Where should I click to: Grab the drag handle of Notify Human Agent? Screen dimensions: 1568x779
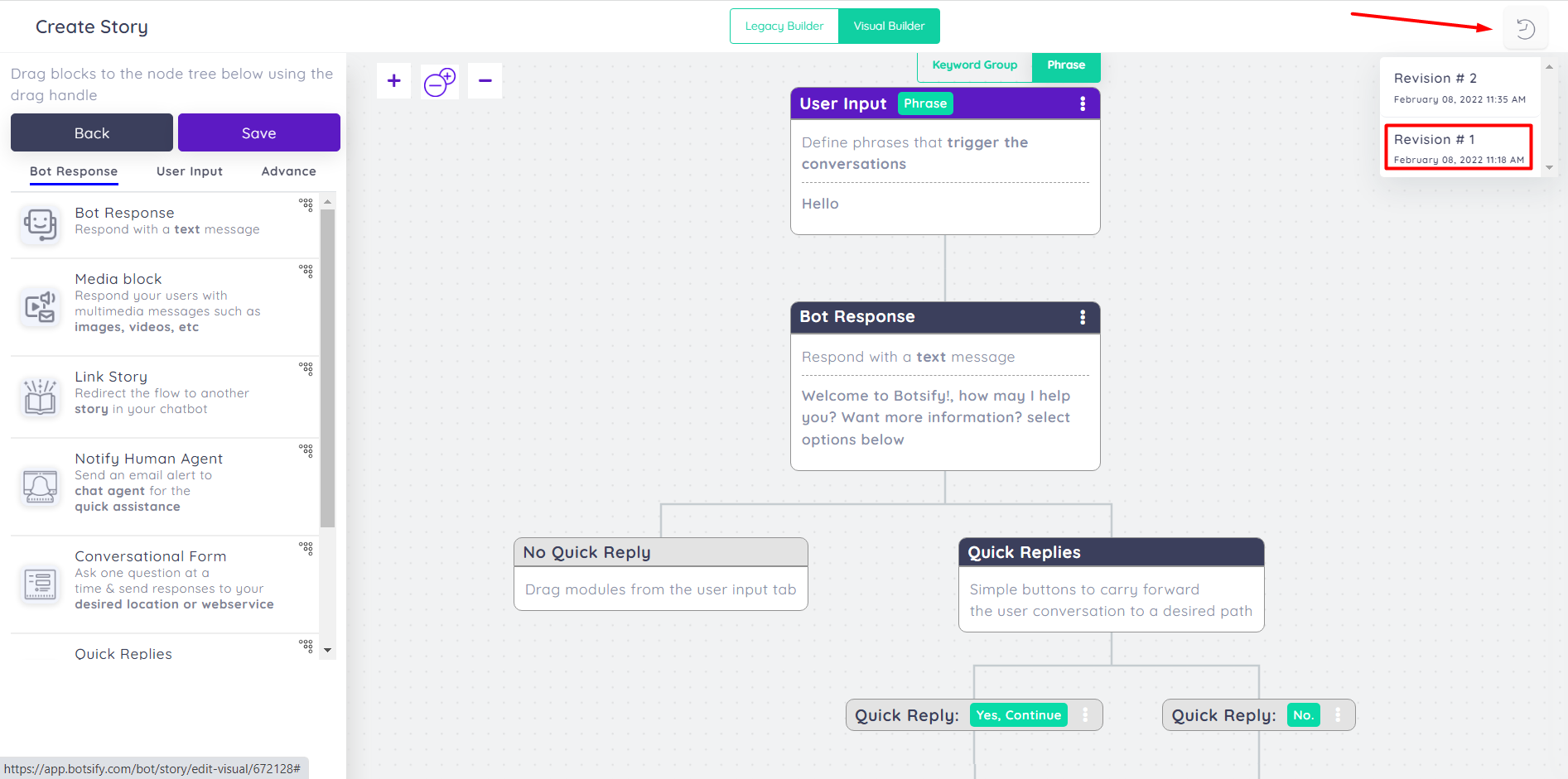306,450
